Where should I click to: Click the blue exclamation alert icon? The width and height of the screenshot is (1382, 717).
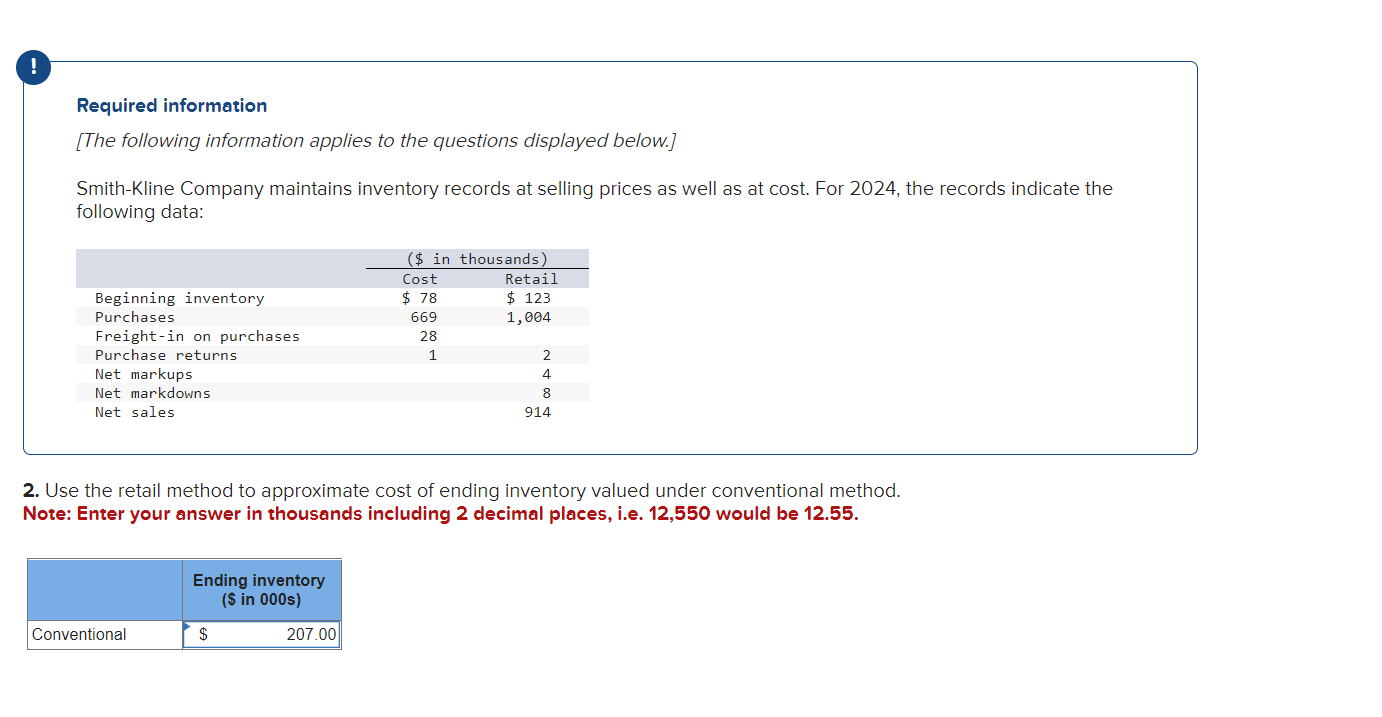(33, 68)
